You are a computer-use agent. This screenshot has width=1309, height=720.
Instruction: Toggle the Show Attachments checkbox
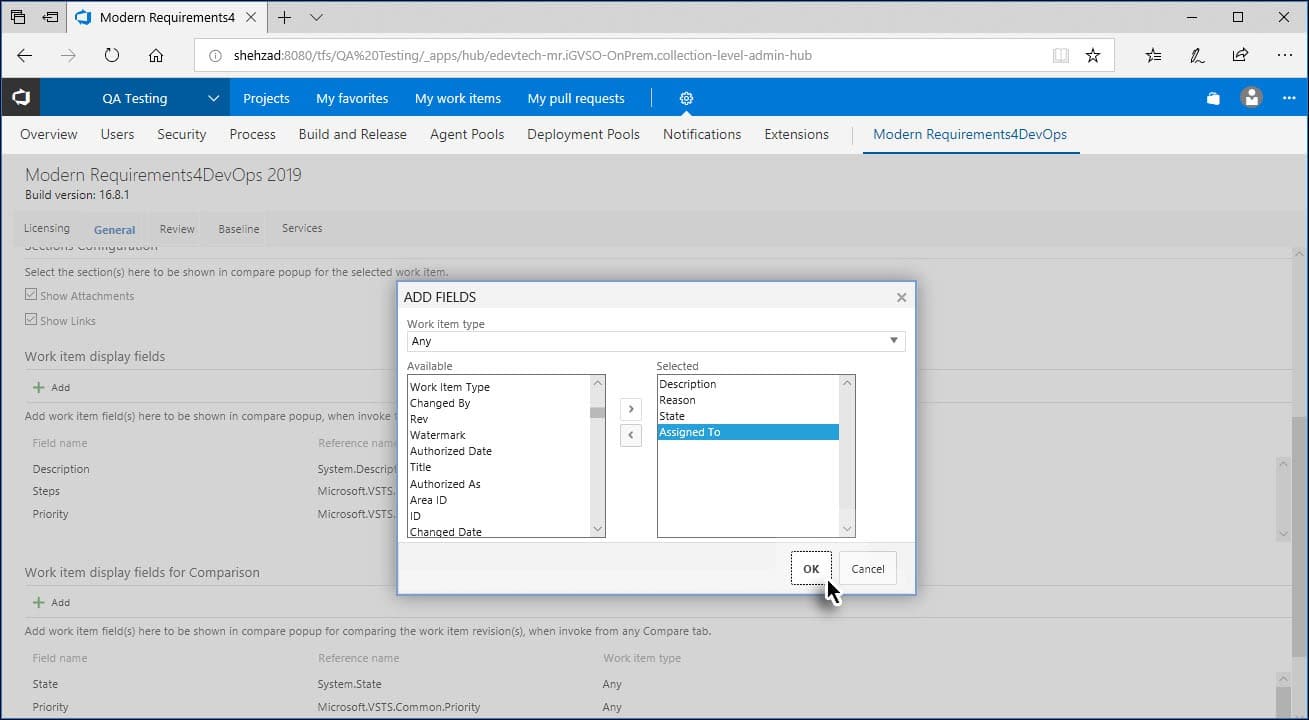click(32, 296)
